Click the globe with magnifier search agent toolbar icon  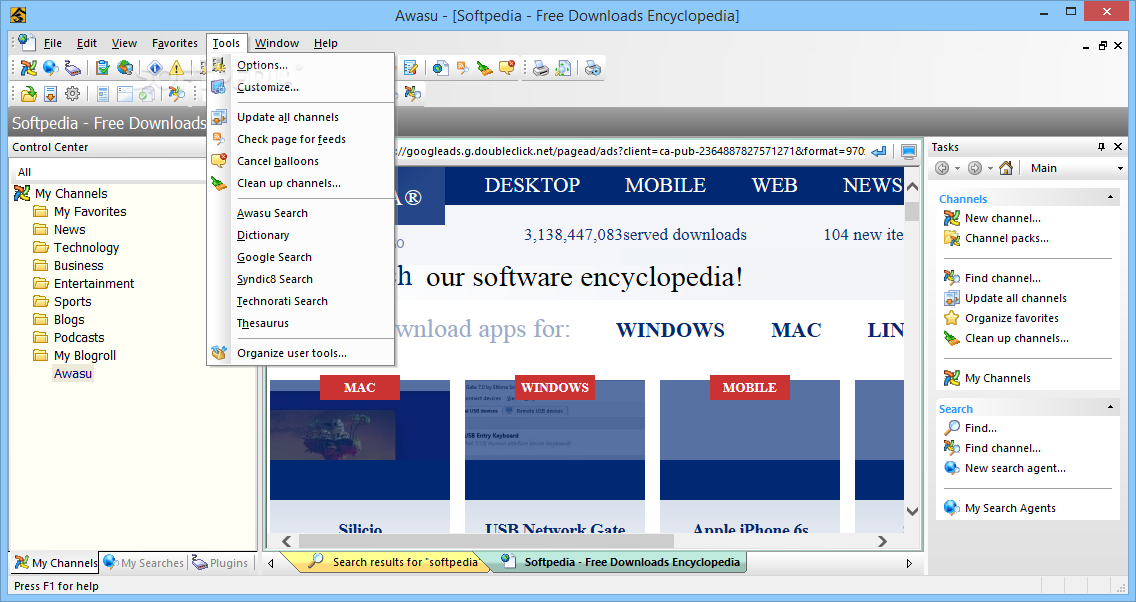(x=50, y=68)
